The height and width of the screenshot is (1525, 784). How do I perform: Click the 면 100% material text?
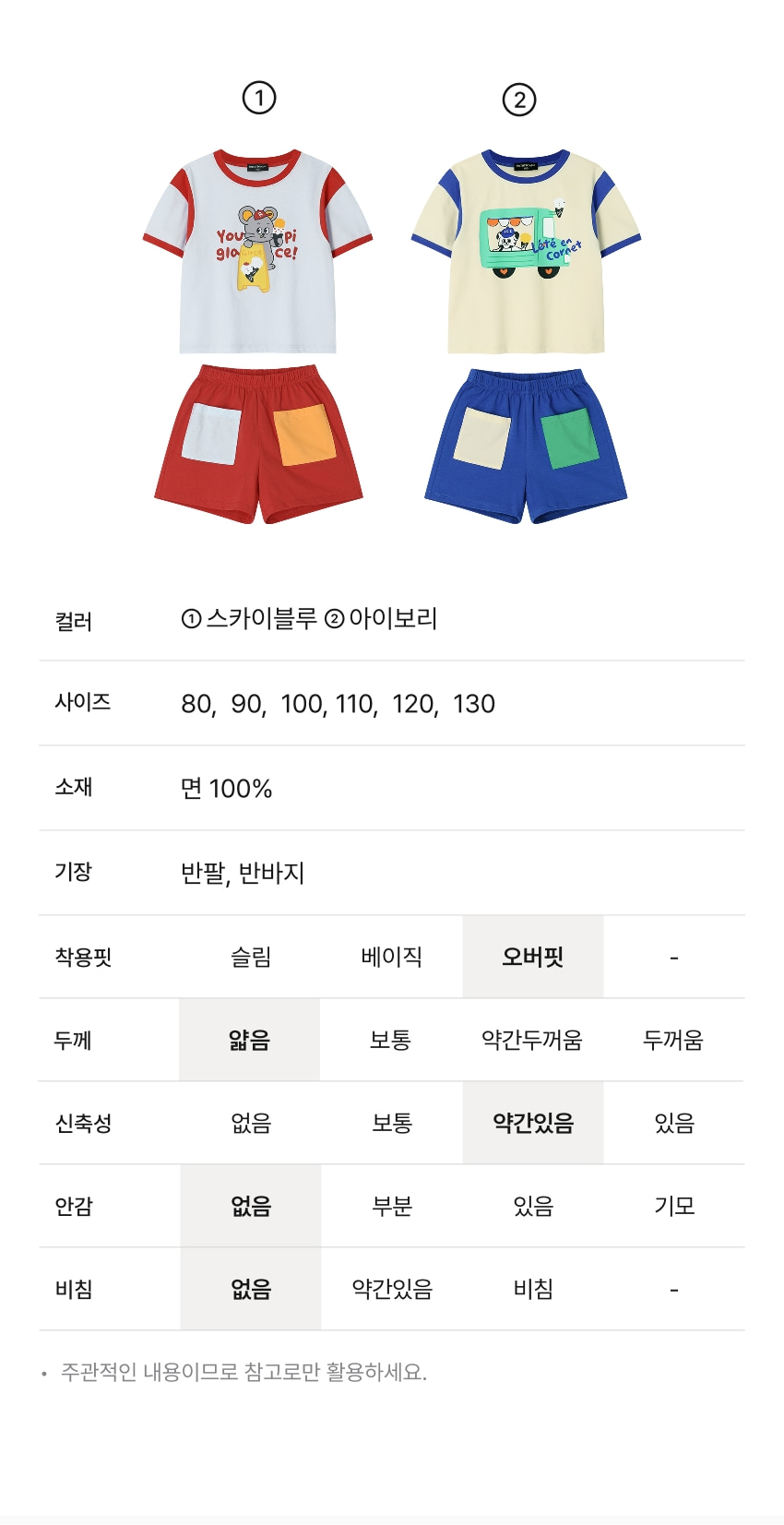[x=226, y=789]
